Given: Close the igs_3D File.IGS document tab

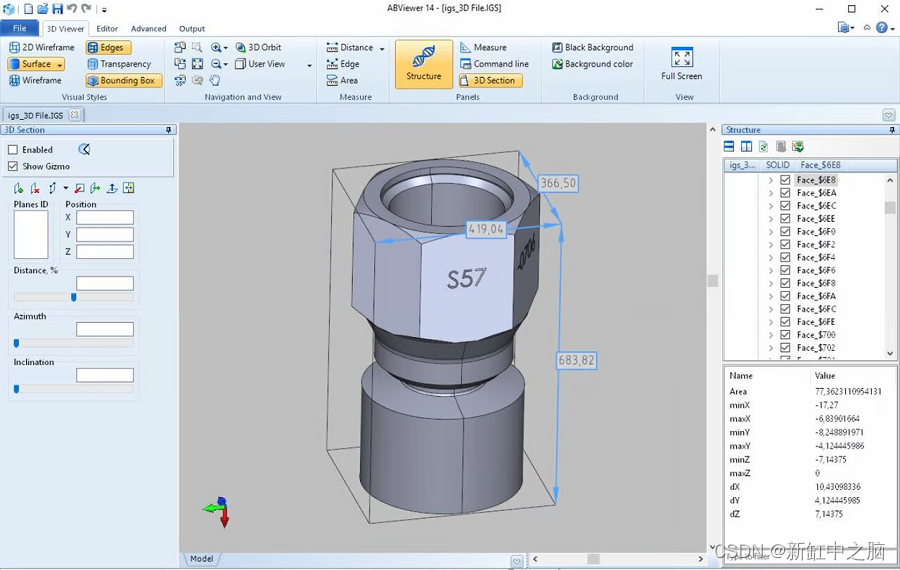Looking at the screenshot, I should [x=74, y=114].
